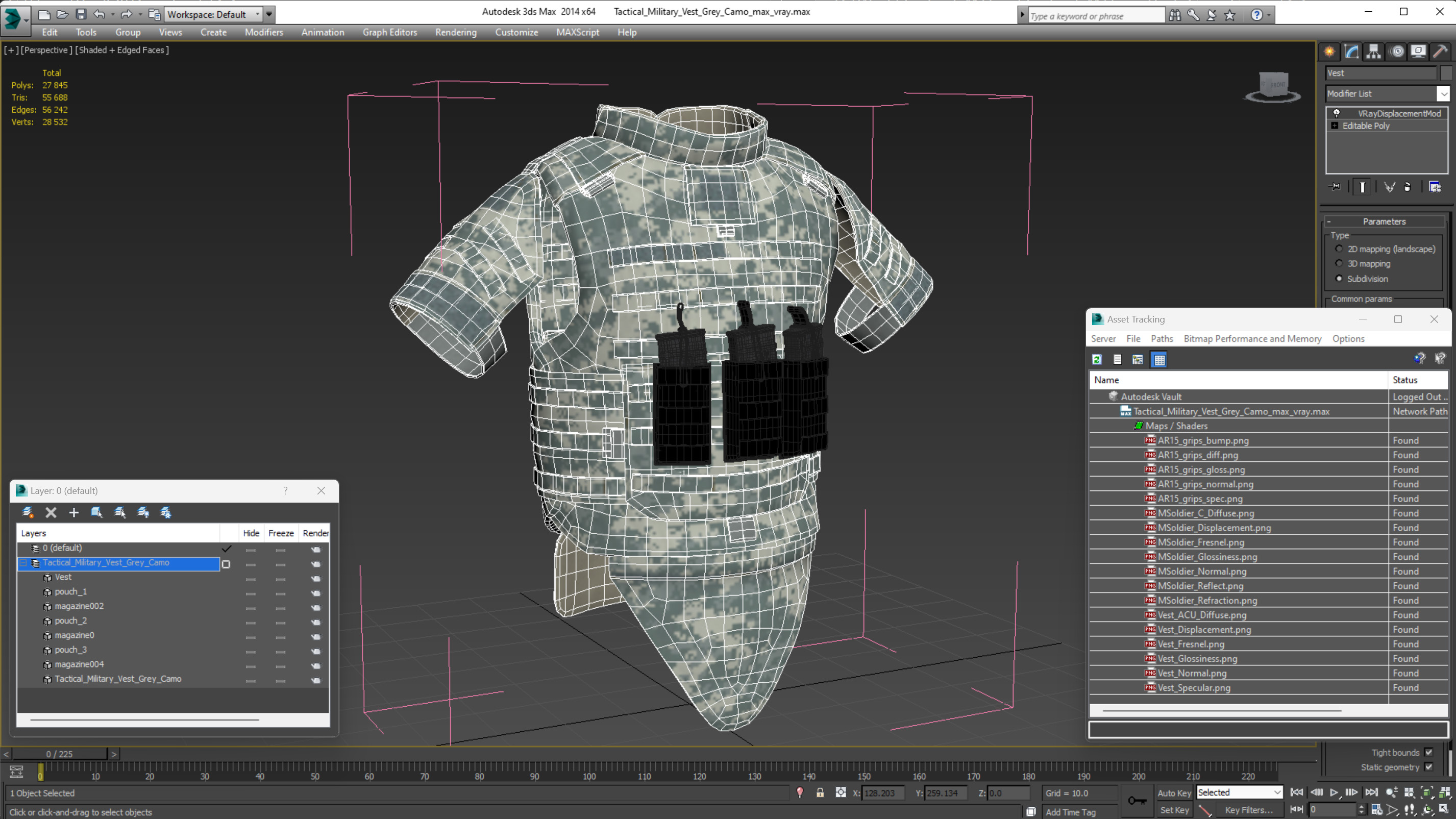Click the Asset Tracking horizontal scrollbar

(x=1221, y=710)
